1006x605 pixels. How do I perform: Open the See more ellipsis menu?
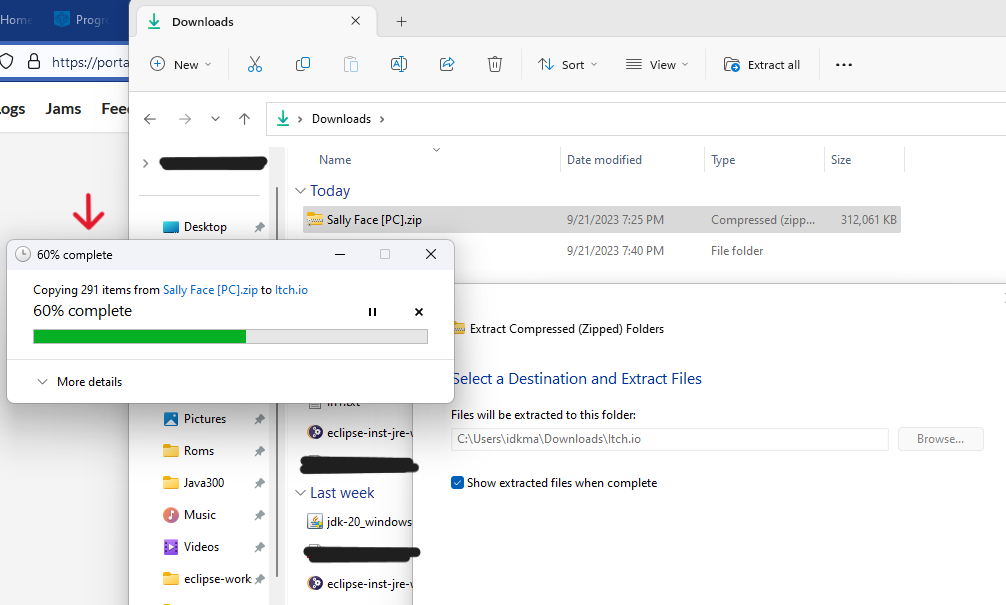point(844,64)
